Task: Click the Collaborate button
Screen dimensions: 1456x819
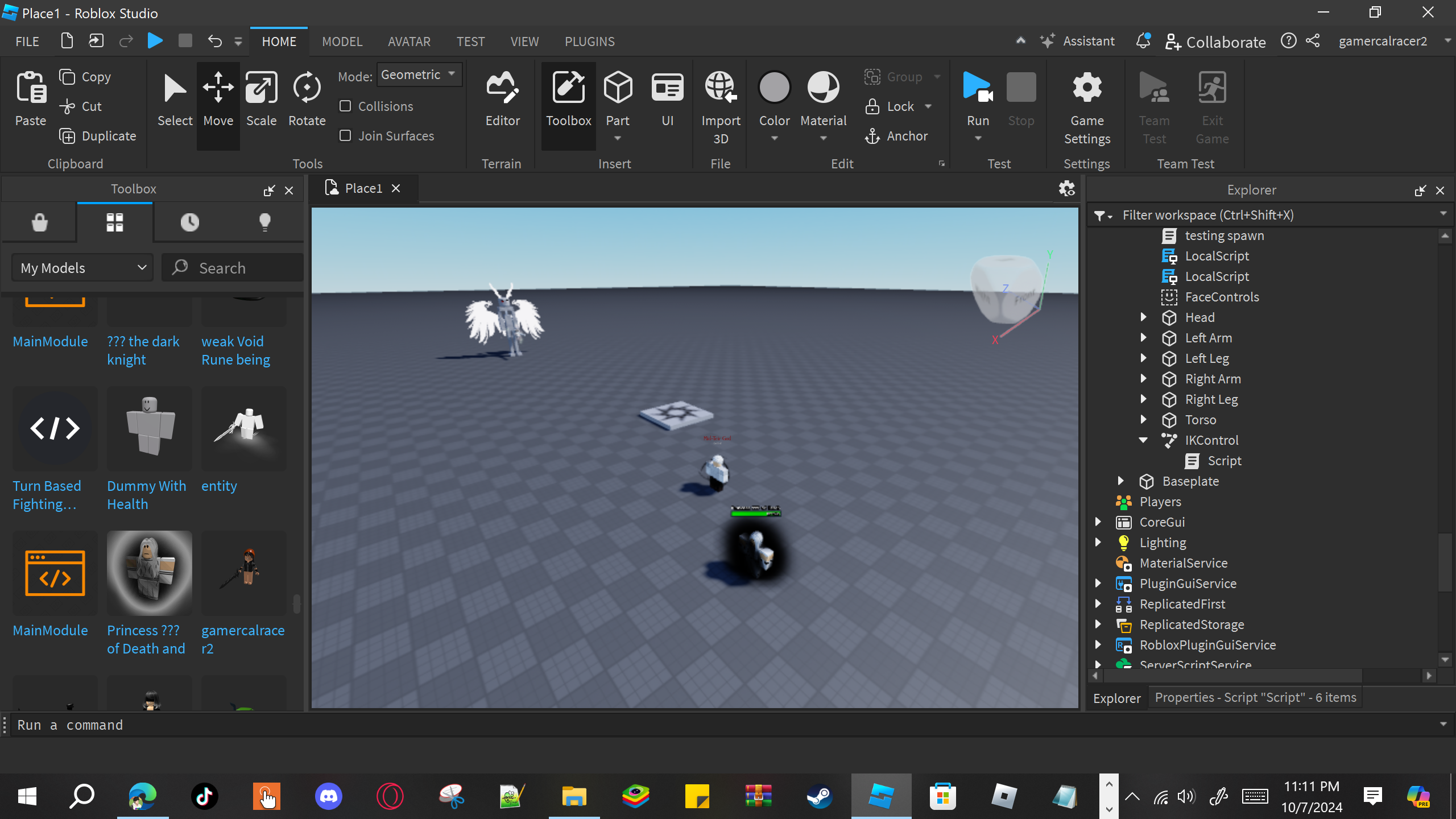Action: [x=1215, y=42]
